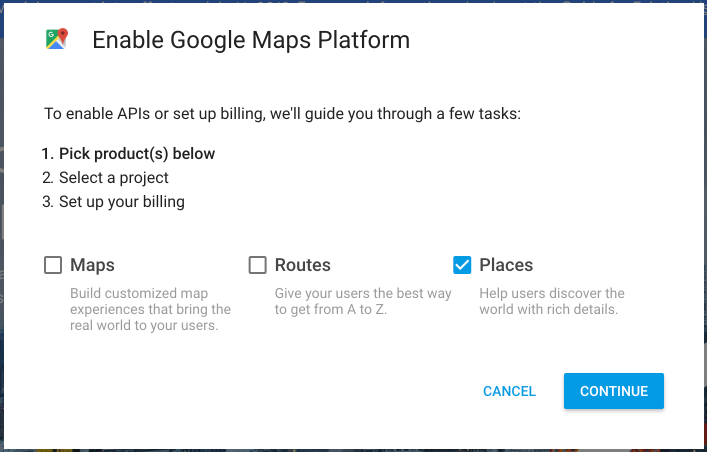Click the Google Maps logo icon

[x=56, y=40]
